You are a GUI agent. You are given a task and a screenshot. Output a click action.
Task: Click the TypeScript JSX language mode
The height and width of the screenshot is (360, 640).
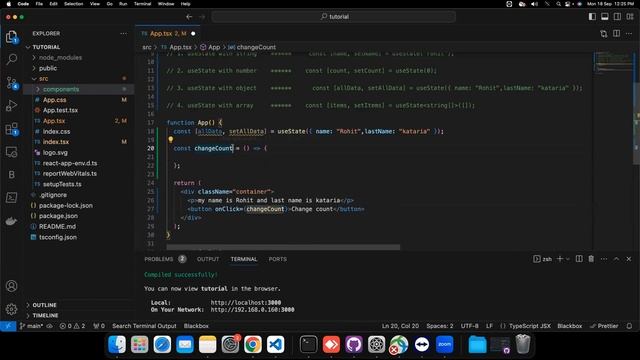[x=529, y=326]
